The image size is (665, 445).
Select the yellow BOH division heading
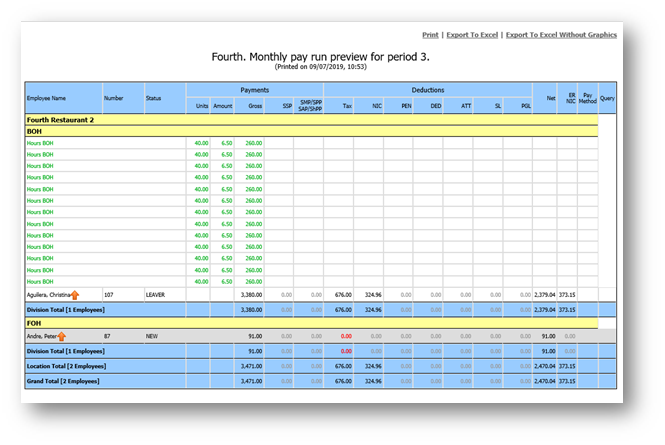coord(34,131)
